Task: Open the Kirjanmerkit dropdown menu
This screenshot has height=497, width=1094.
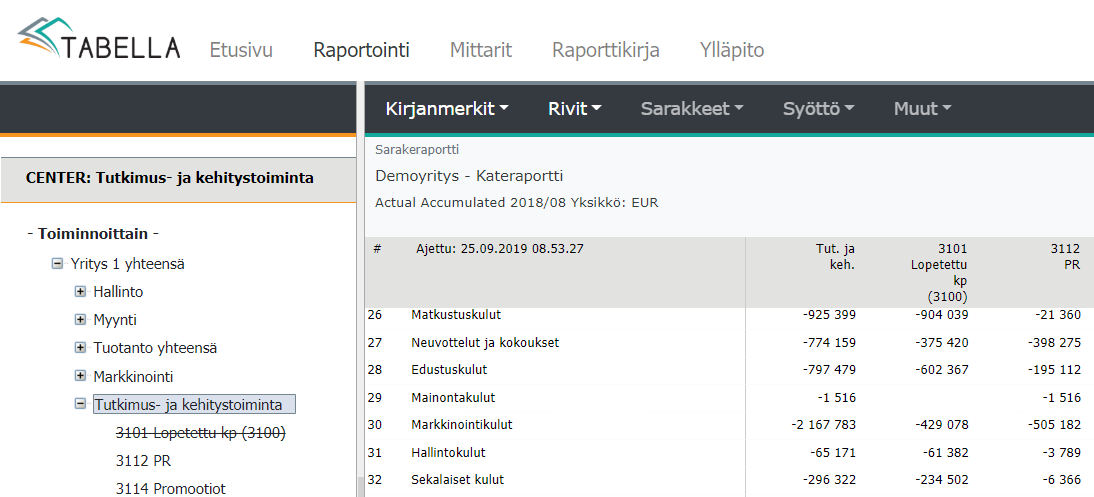Action: point(447,109)
